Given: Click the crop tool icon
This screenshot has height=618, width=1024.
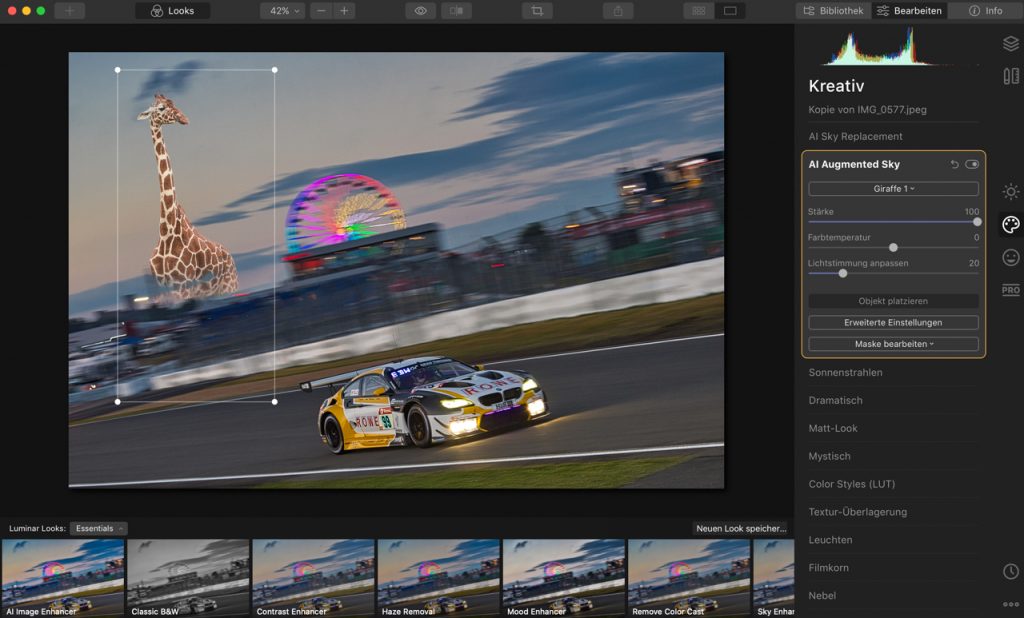Looking at the screenshot, I should (537, 11).
